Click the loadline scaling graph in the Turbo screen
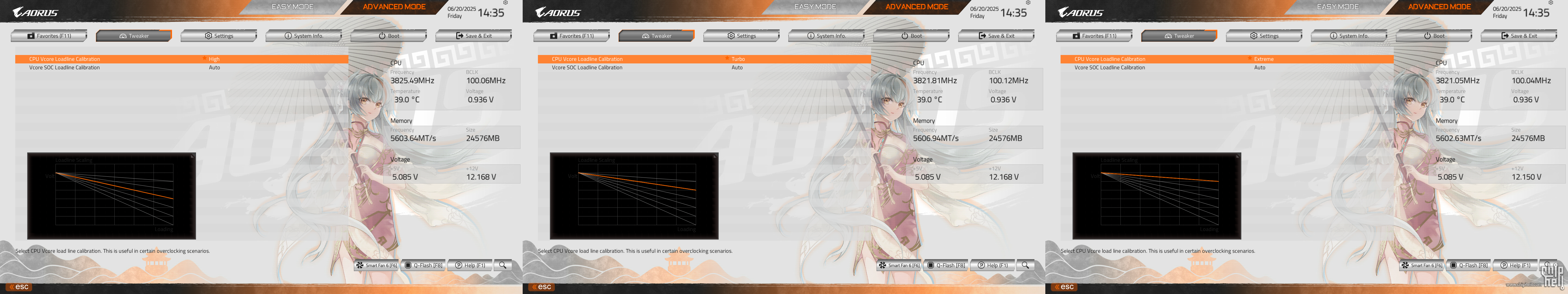The width and height of the screenshot is (1568, 294). click(634, 195)
